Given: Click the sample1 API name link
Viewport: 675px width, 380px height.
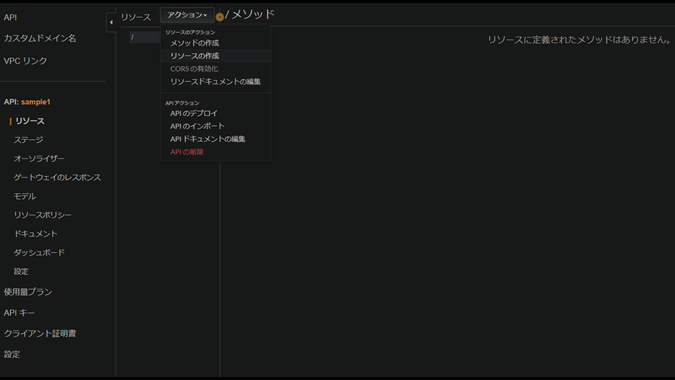Looking at the screenshot, I should pos(36,102).
